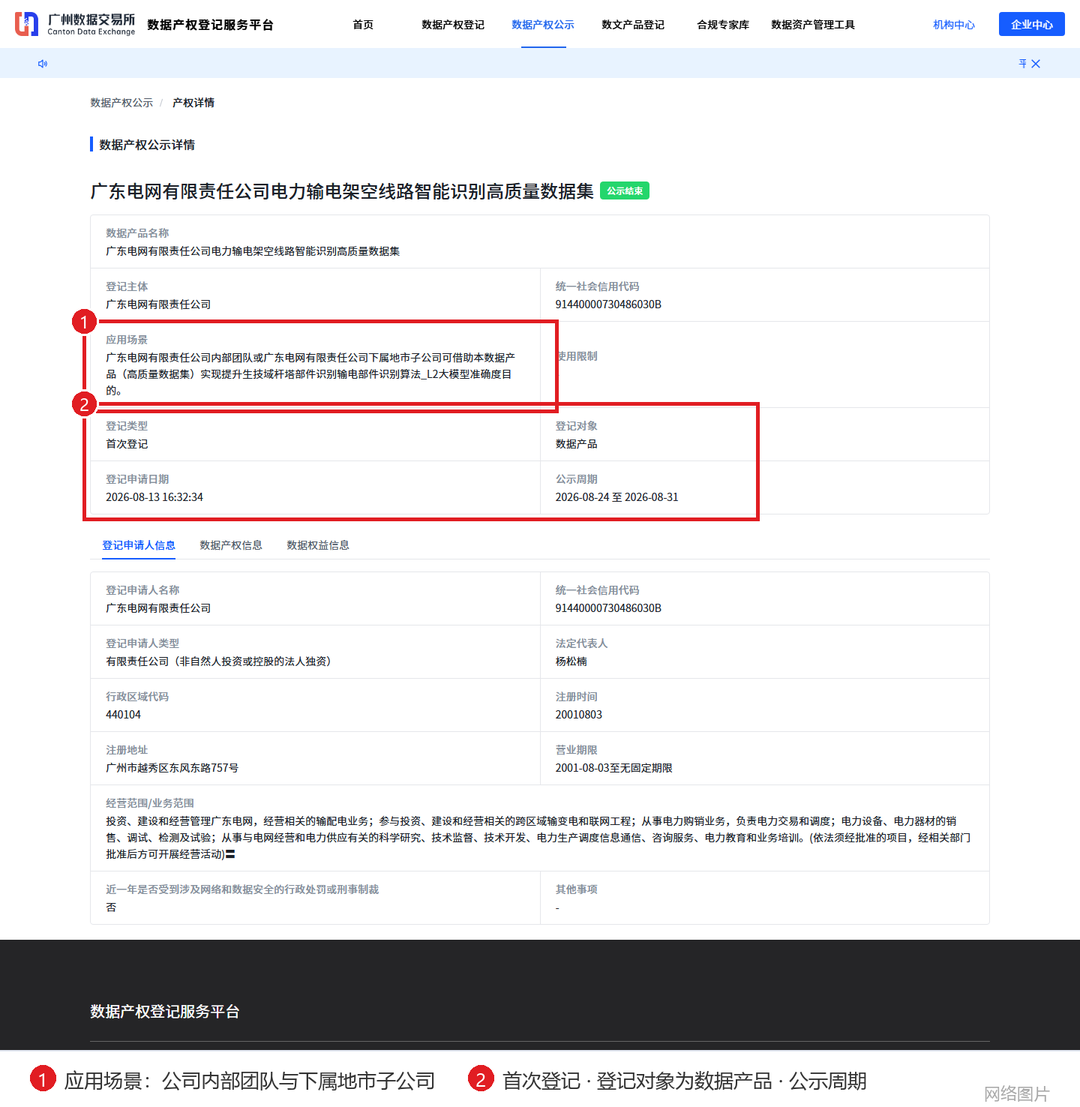Pin the announcement bar with the pin icon
The image size is (1080, 1107).
1022,64
